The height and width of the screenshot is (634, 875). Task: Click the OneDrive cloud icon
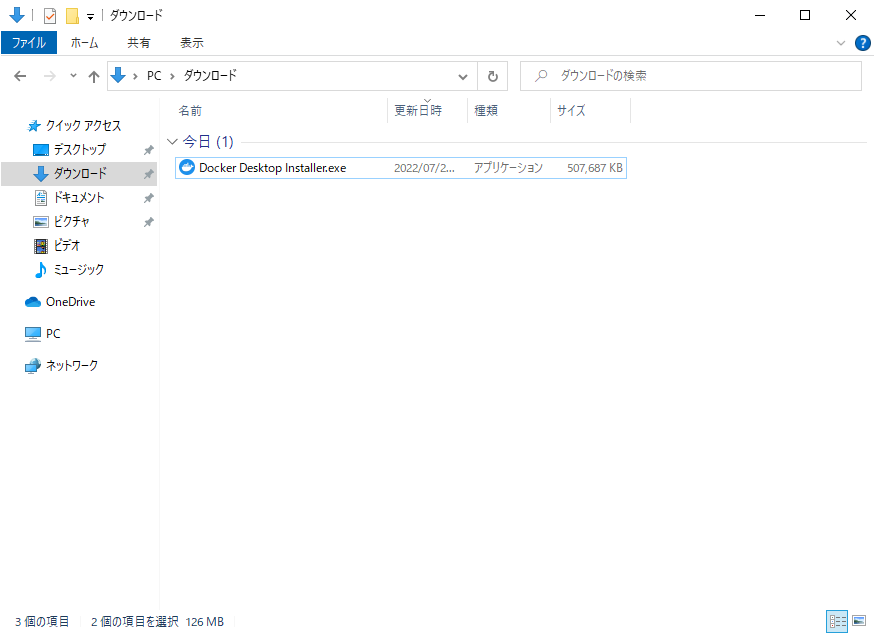click(x=33, y=302)
